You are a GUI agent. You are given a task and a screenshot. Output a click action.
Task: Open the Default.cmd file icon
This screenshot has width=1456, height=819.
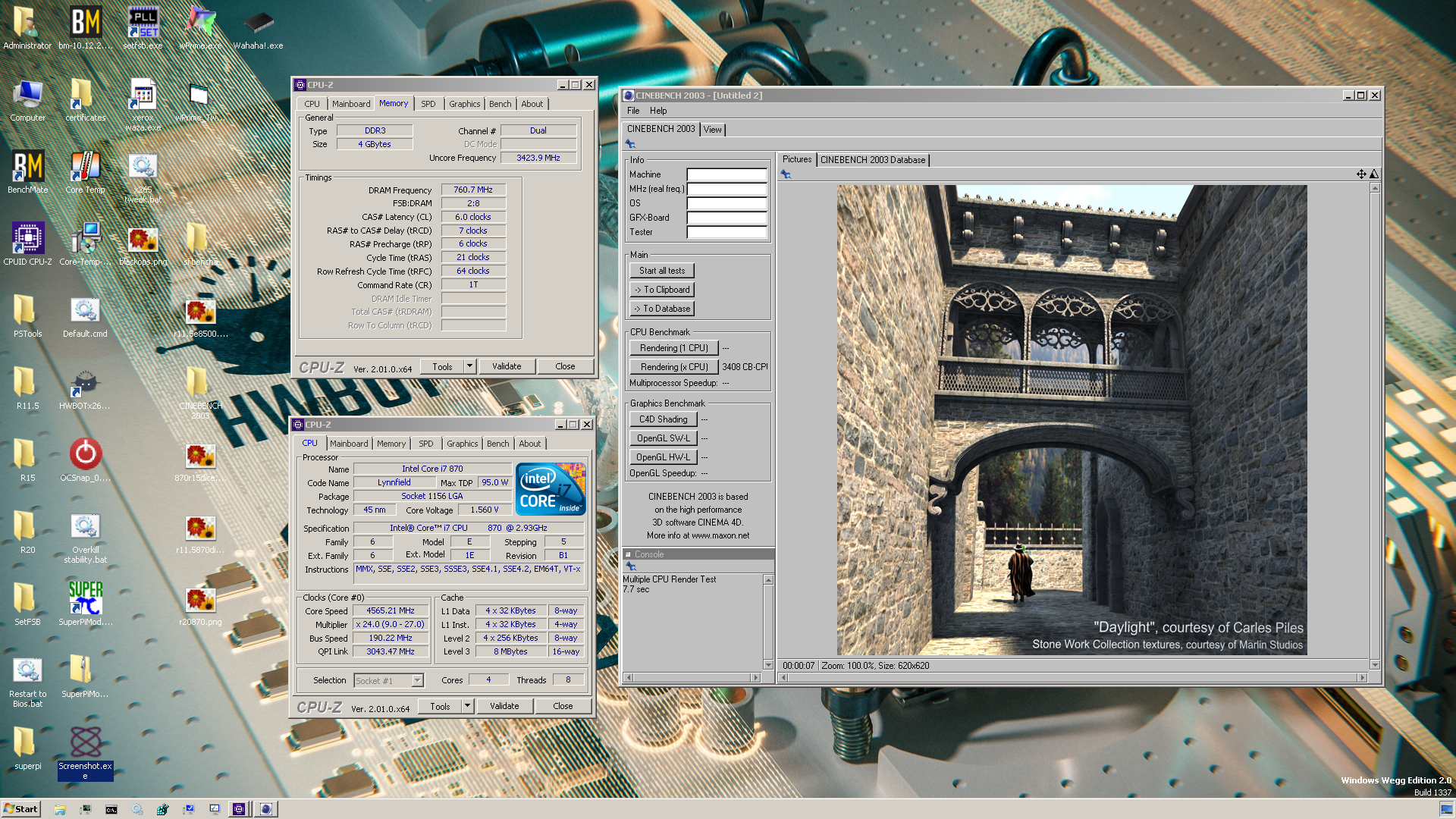point(85,315)
